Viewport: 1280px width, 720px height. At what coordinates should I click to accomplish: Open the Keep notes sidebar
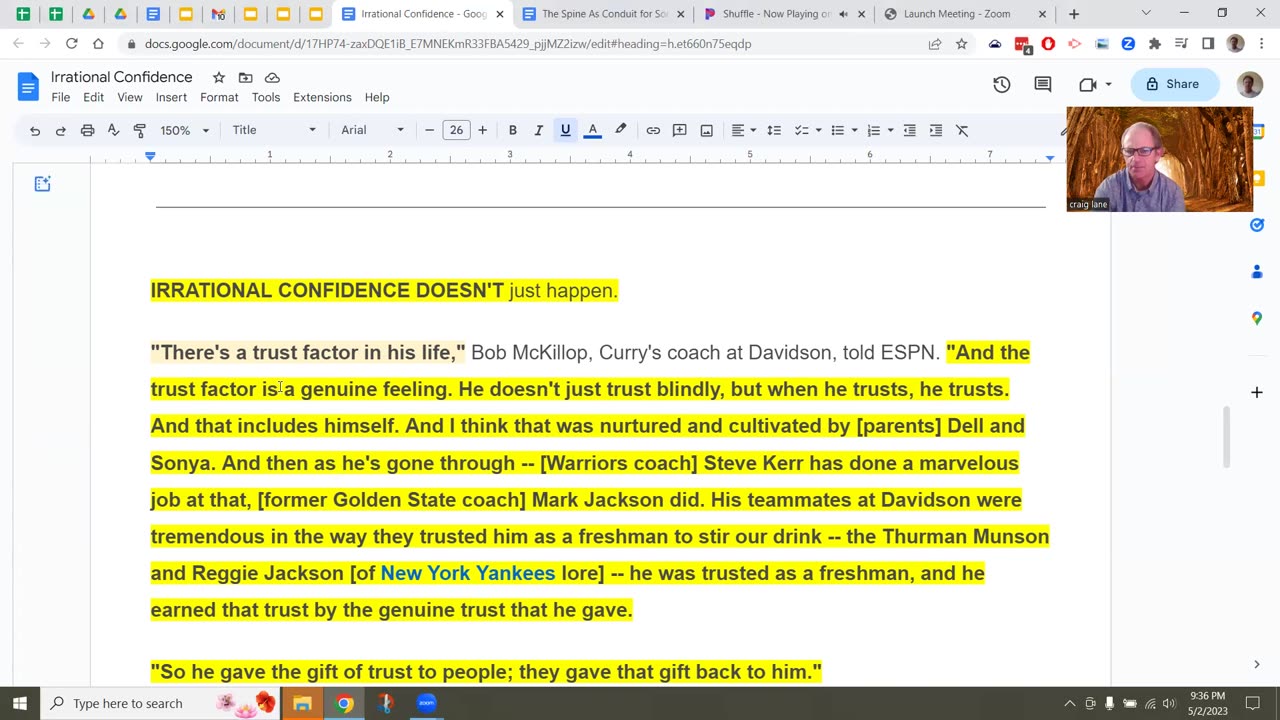1257,178
